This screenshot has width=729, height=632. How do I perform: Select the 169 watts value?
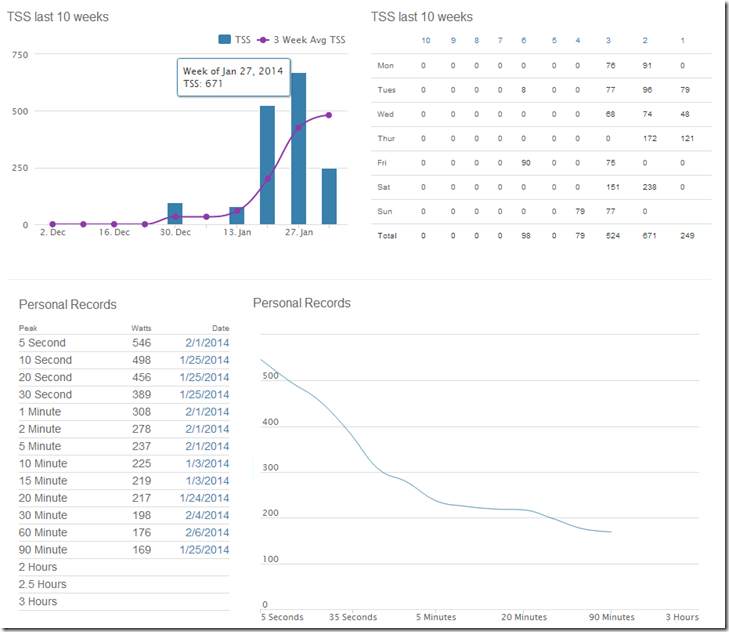[x=141, y=549]
